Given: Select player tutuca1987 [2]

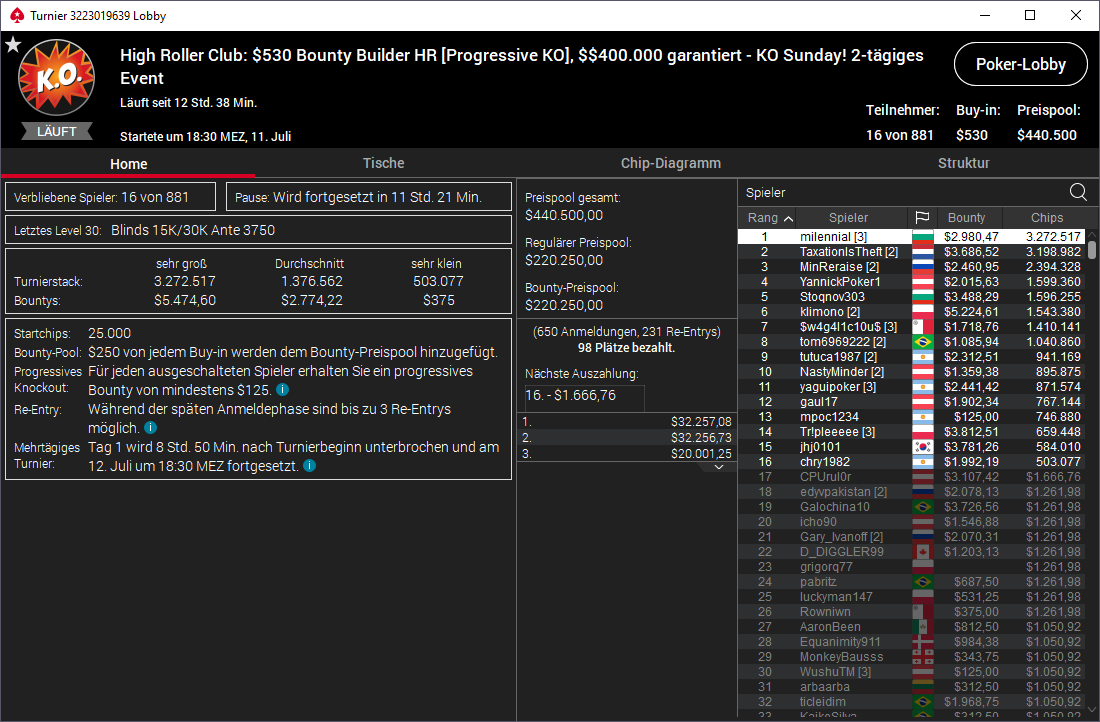Looking at the screenshot, I should (911, 357).
